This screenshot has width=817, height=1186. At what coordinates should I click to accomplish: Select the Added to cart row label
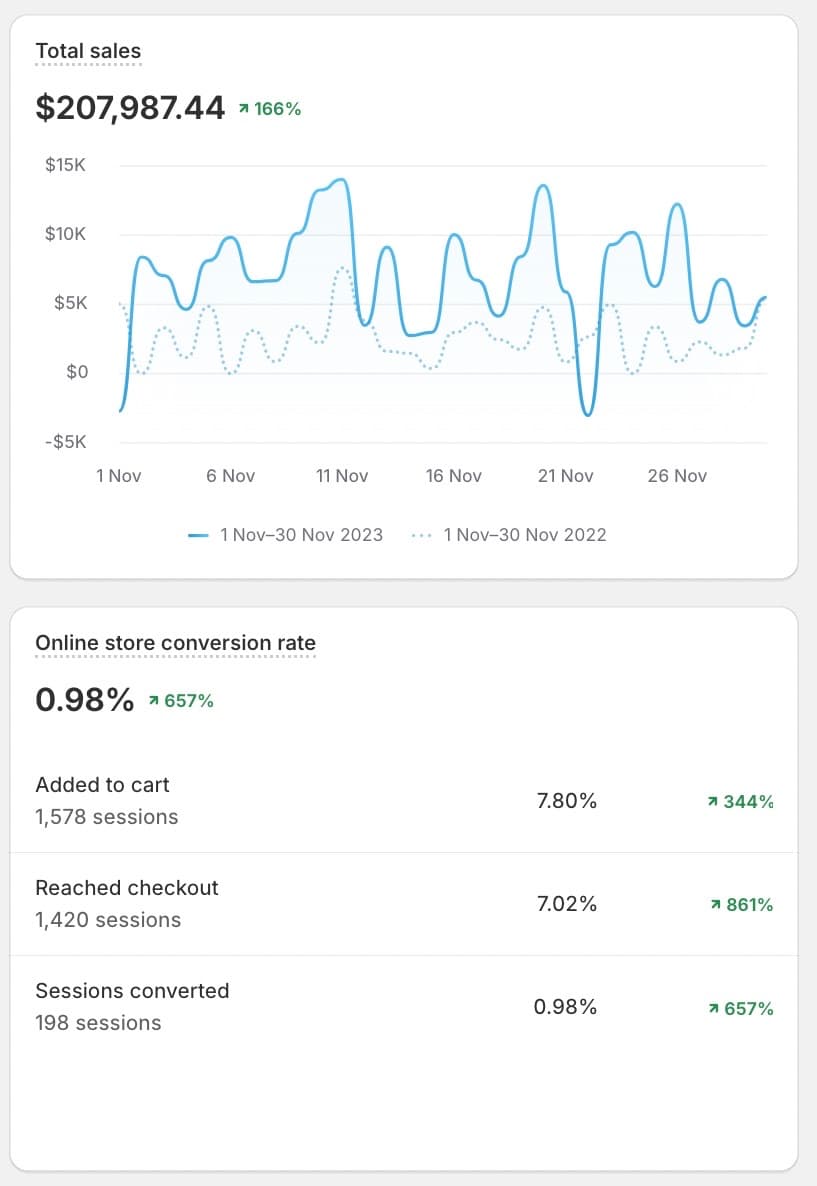pos(102,785)
